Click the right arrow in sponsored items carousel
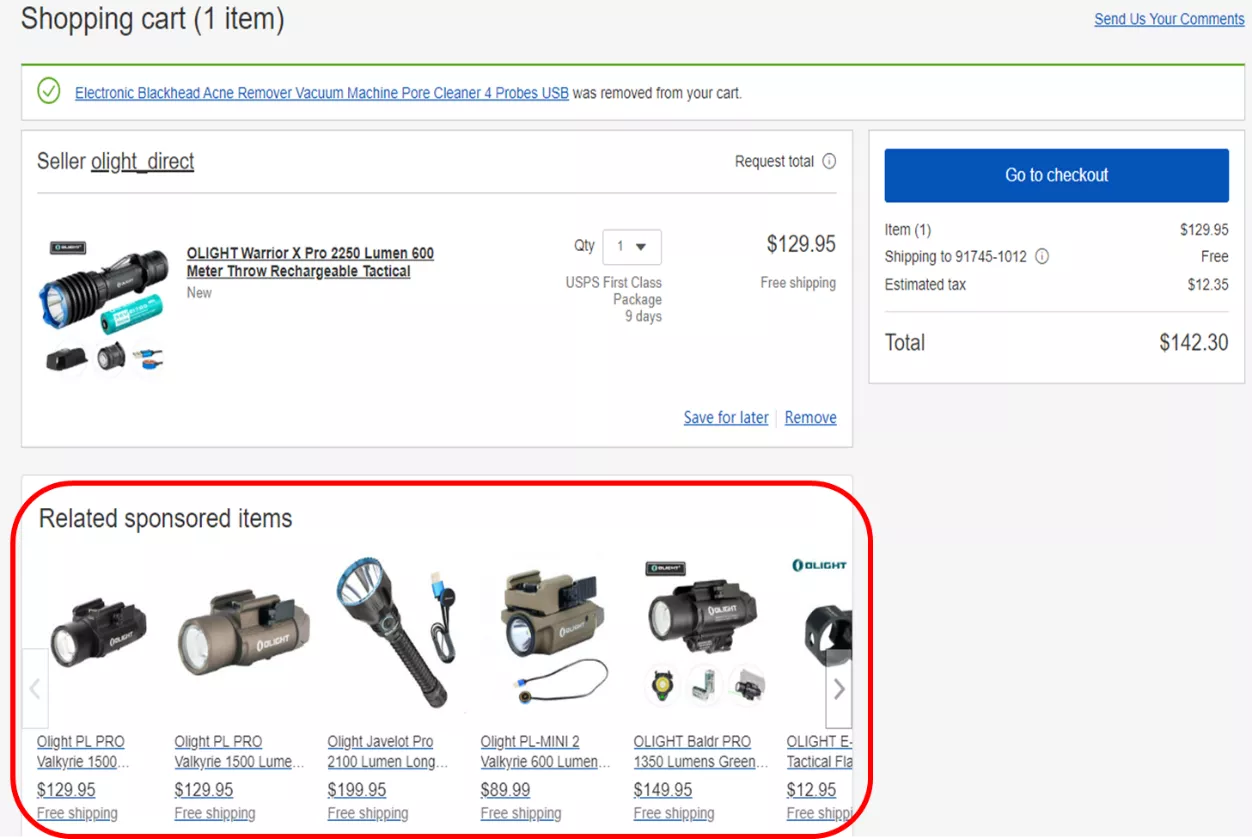The height and width of the screenshot is (839, 1252). (838, 688)
